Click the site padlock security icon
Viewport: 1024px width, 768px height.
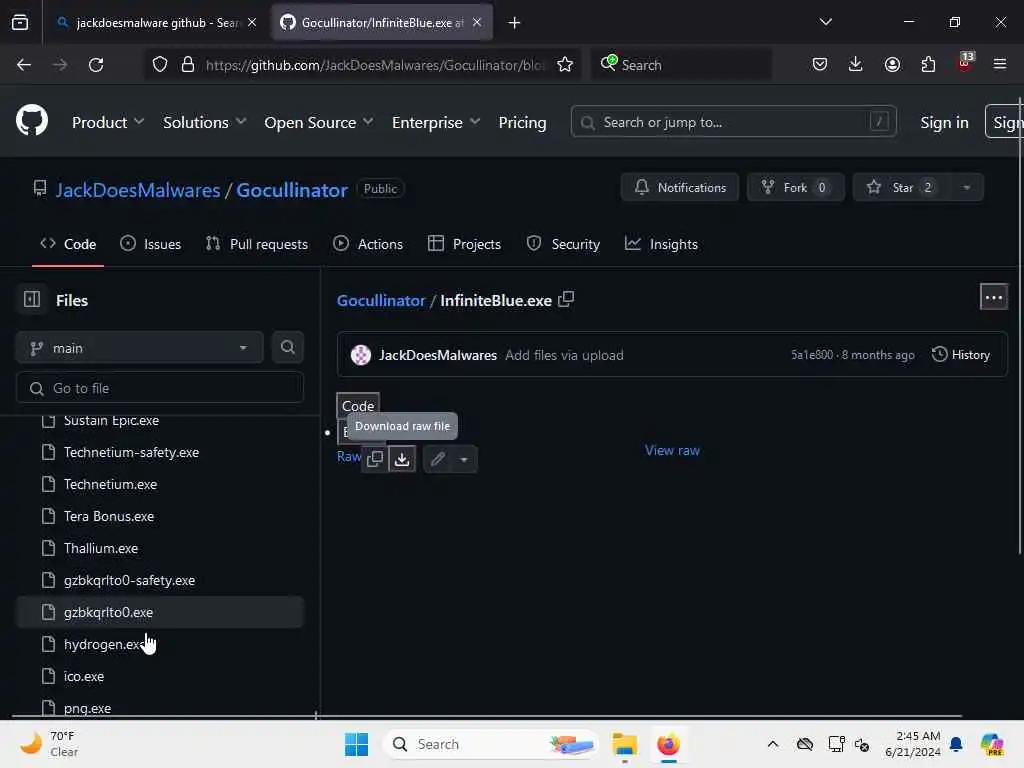(188, 65)
